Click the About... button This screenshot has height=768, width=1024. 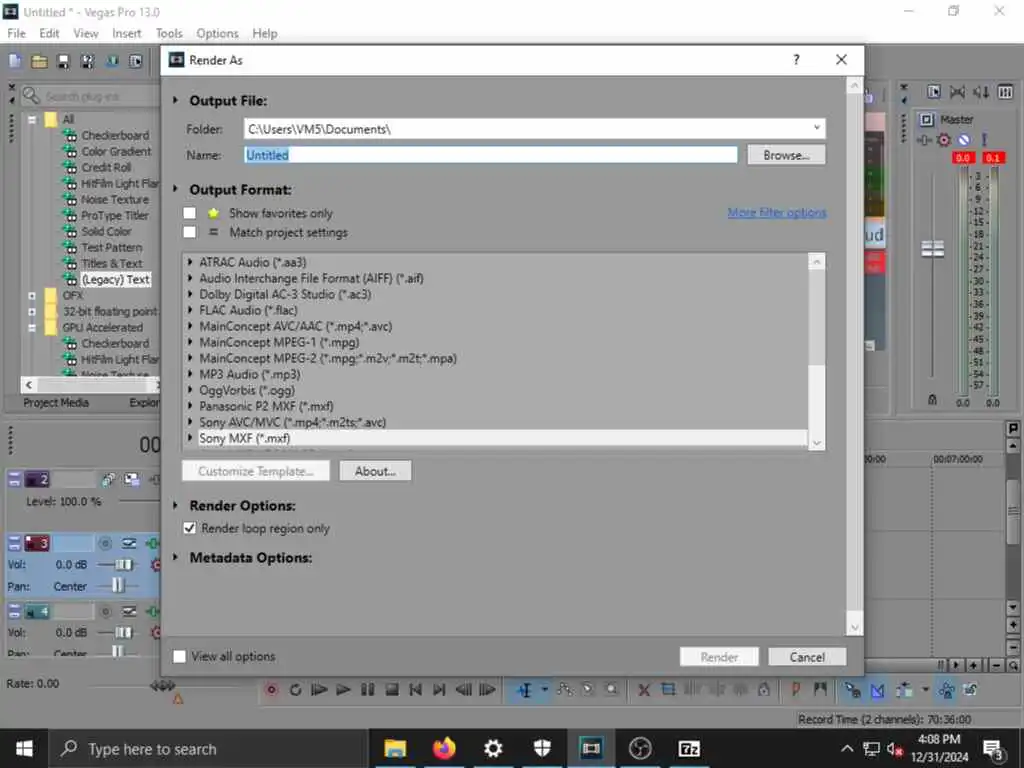(375, 471)
